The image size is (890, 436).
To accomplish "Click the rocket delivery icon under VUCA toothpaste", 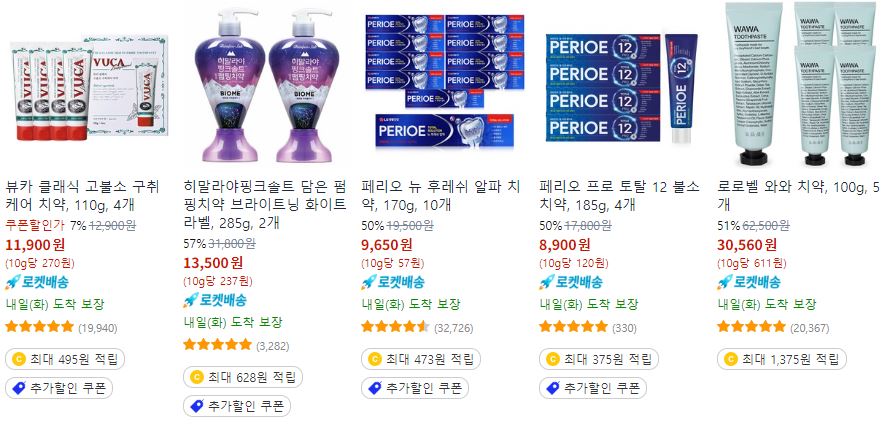I will pos(13,282).
